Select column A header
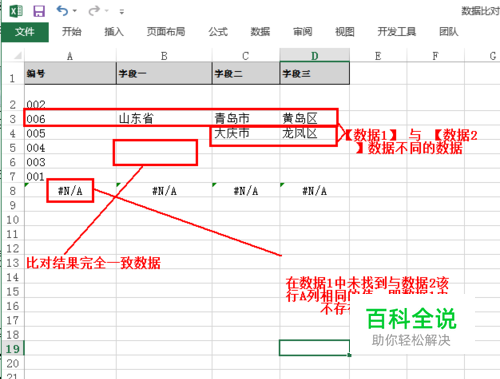 70,56
